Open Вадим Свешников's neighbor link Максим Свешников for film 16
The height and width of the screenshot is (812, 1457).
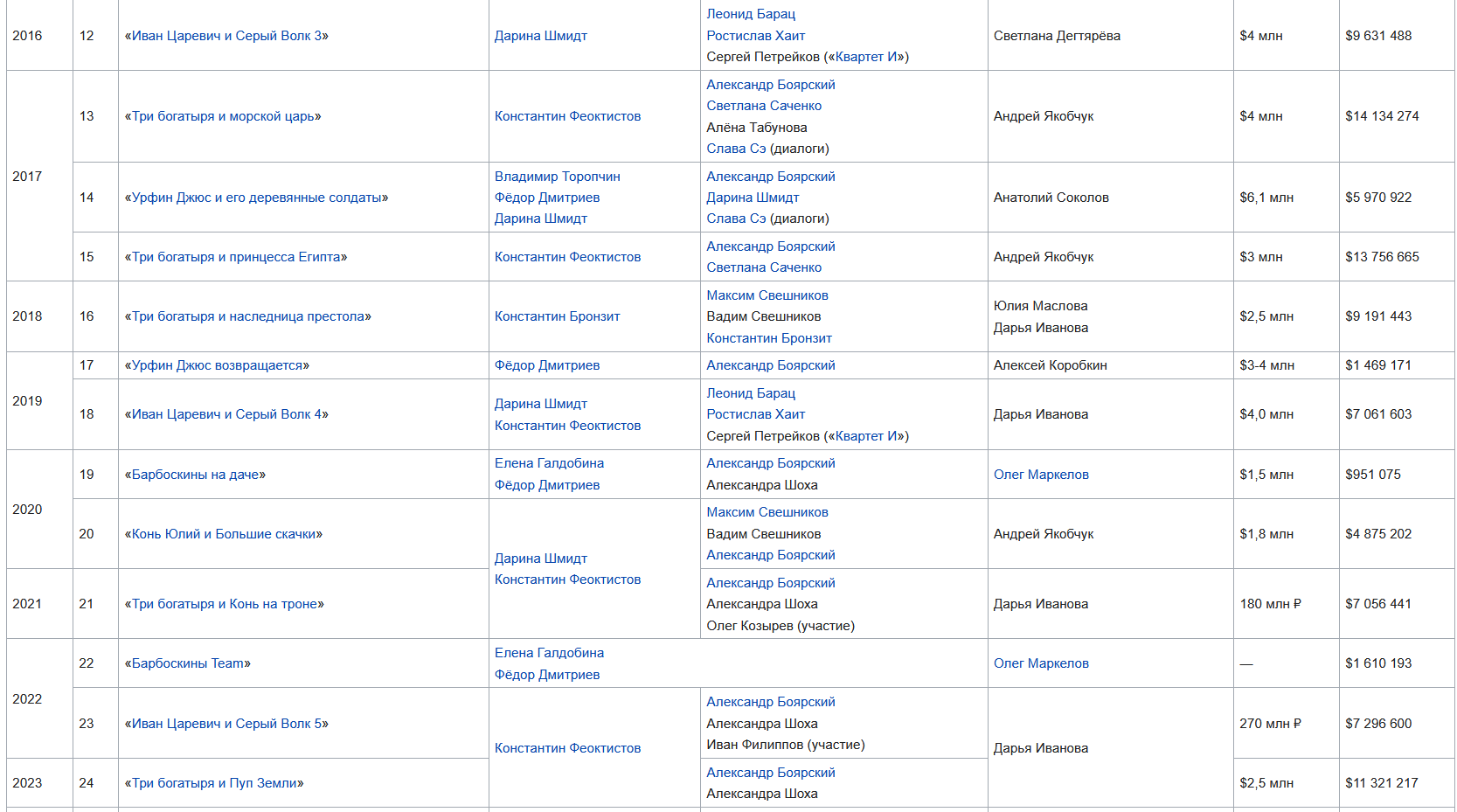click(767, 295)
